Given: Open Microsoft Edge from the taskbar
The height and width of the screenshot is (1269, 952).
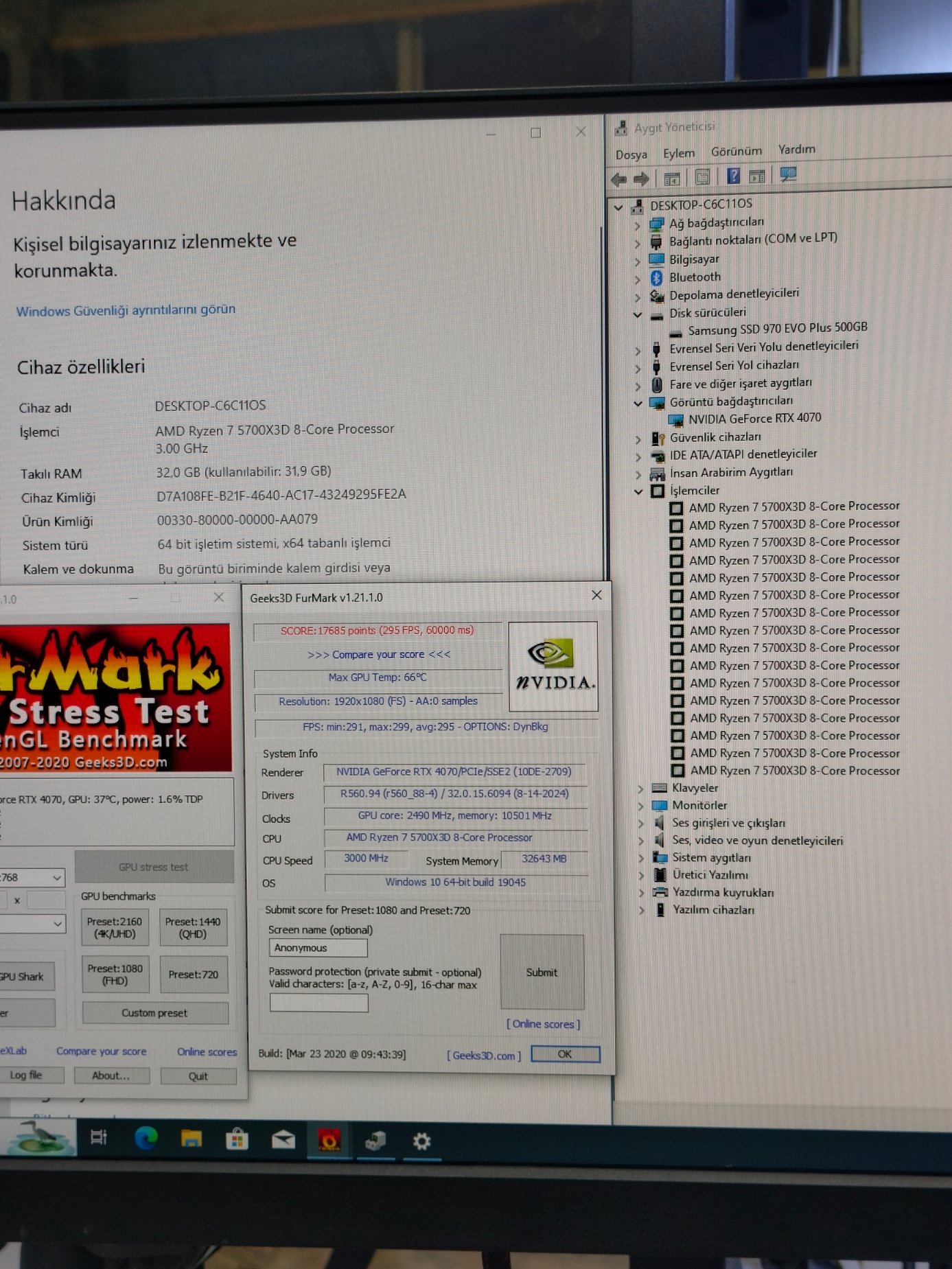Looking at the screenshot, I should [146, 1138].
